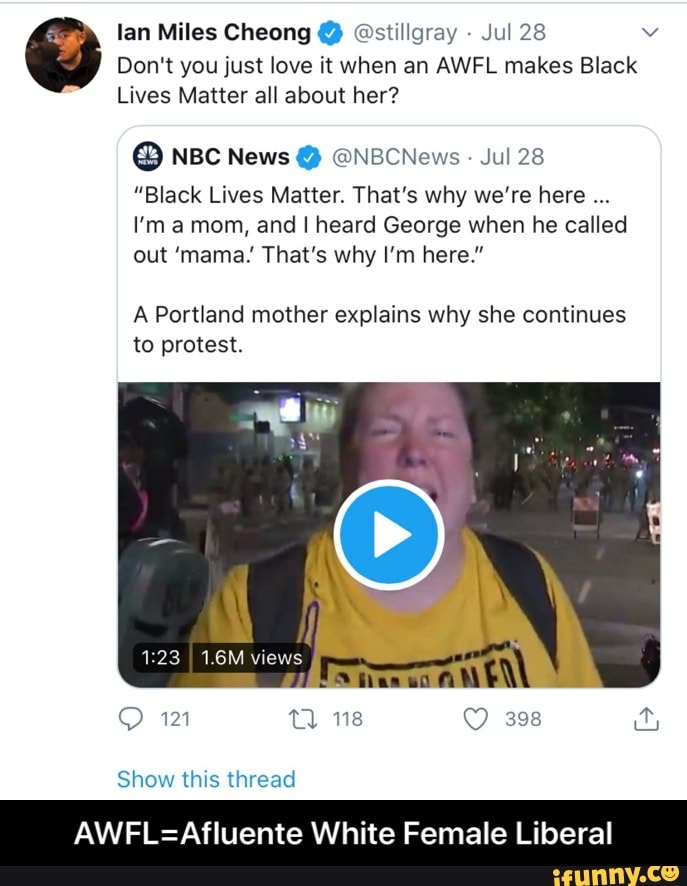Play the embedded NBC News video
Screen dimensions: 687x886
(x=388, y=534)
